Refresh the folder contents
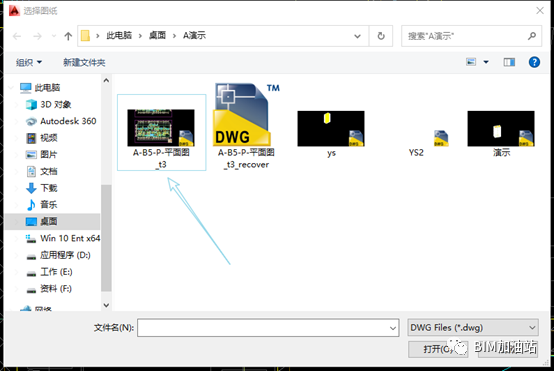554x371 pixels. click(x=381, y=36)
